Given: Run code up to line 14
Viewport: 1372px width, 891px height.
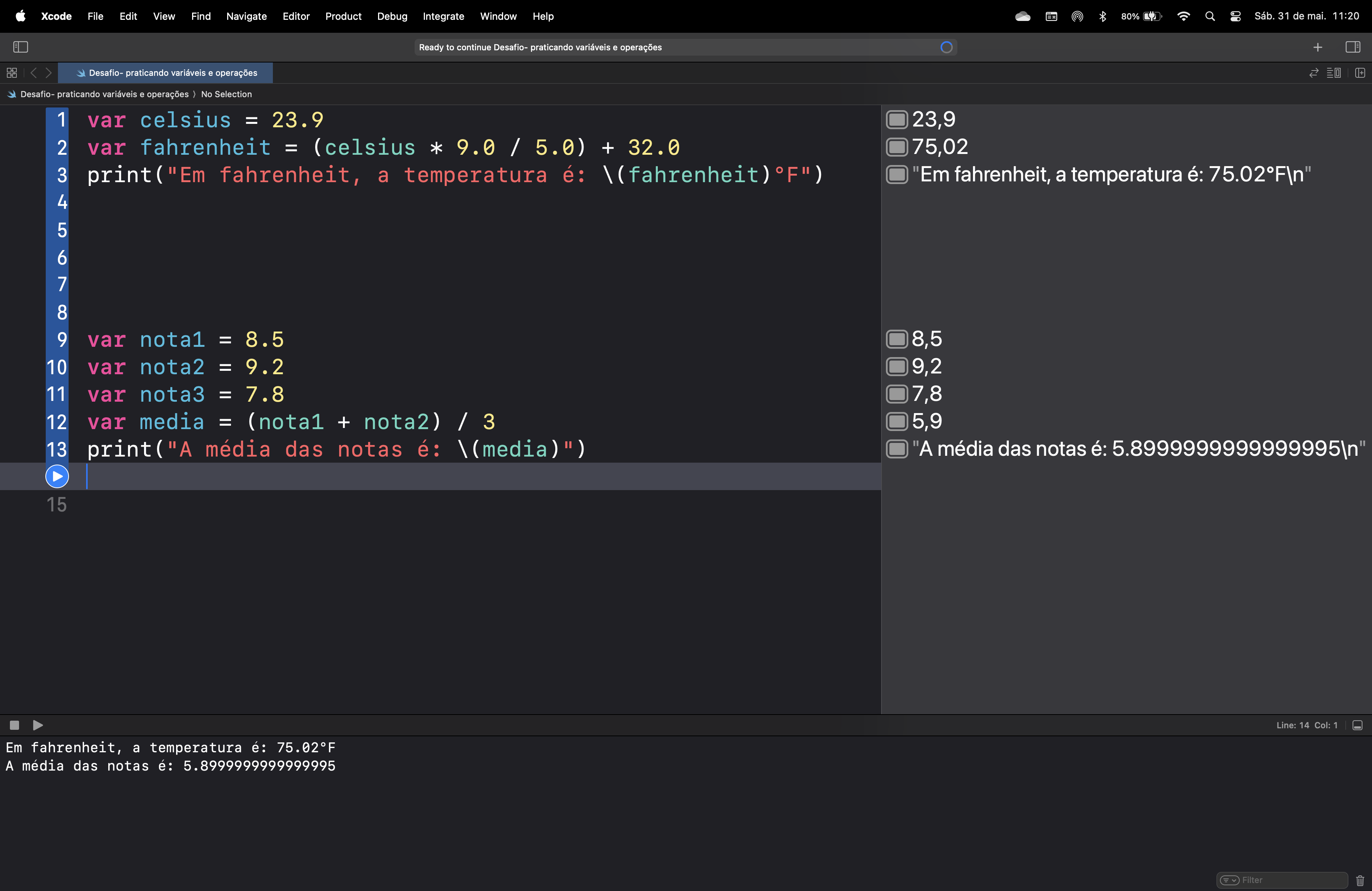Looking at the screenshot, I should point(57,476).
